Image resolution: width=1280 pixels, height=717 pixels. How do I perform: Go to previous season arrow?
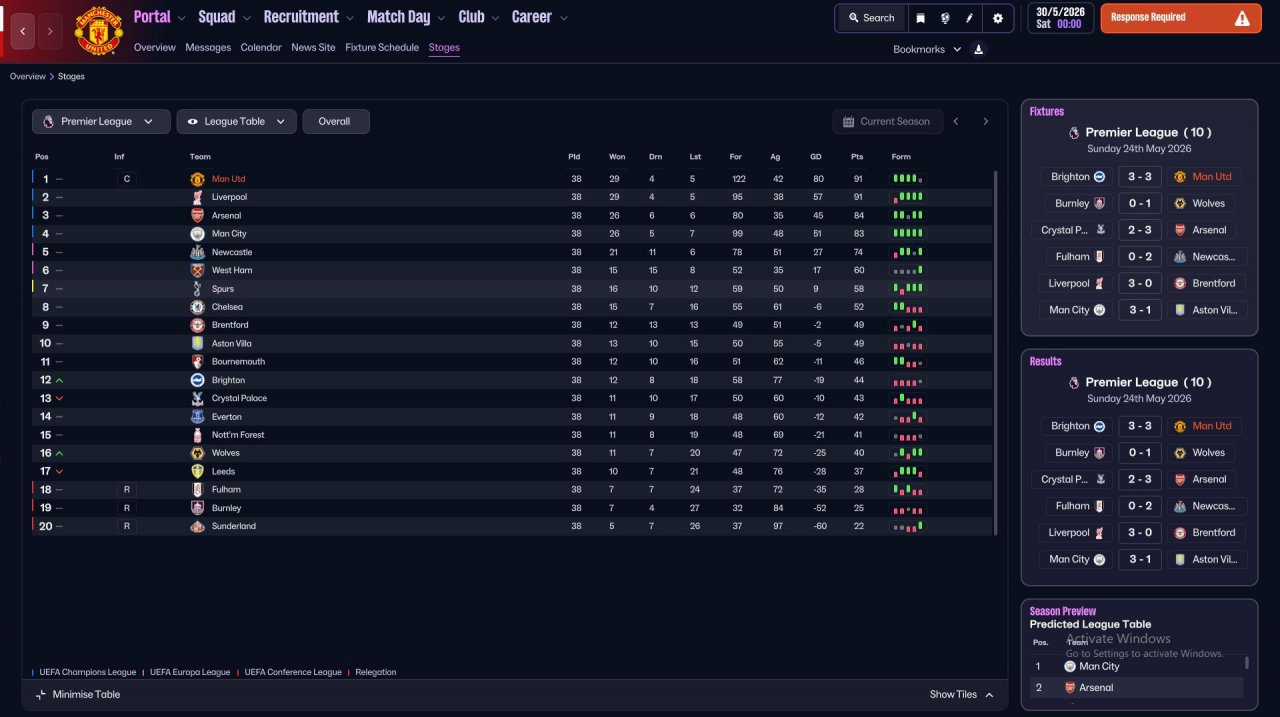click(956, 121)
